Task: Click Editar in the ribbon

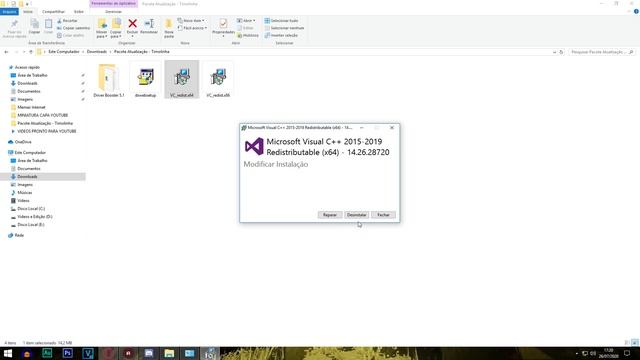Action: [245, 28]
